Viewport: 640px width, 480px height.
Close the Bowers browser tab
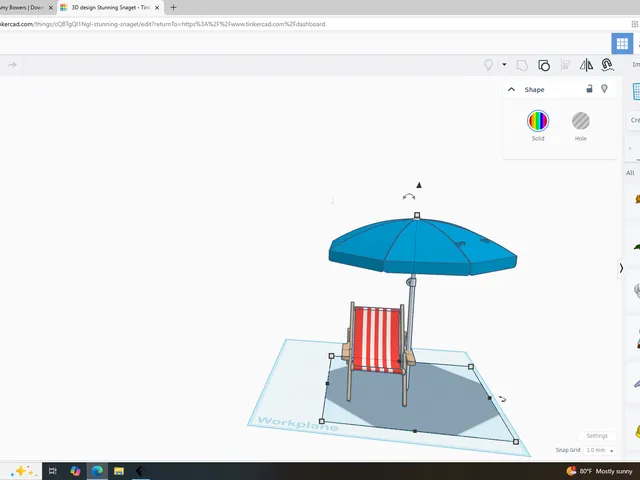51,7
